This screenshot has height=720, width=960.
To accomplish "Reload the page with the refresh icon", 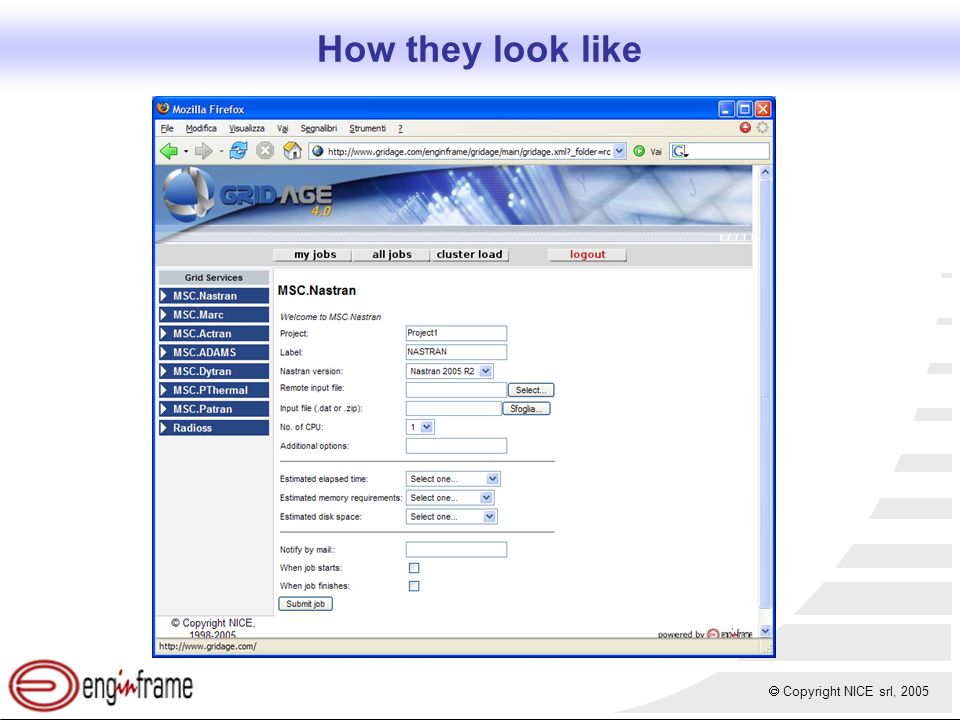I will 238,151.
